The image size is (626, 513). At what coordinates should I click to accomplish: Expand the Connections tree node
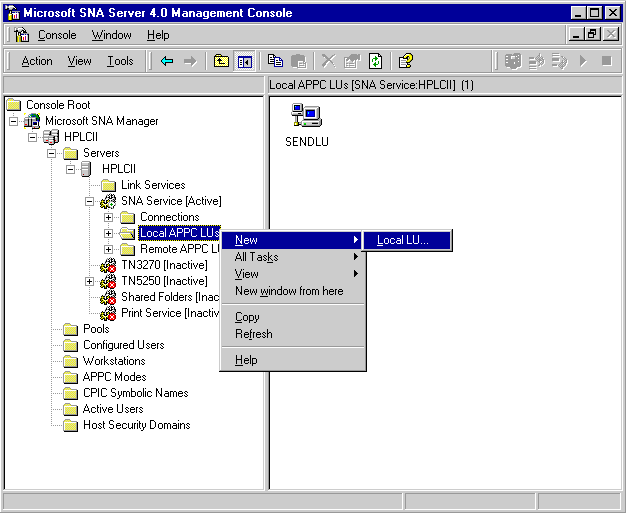[x=108, y=217]
